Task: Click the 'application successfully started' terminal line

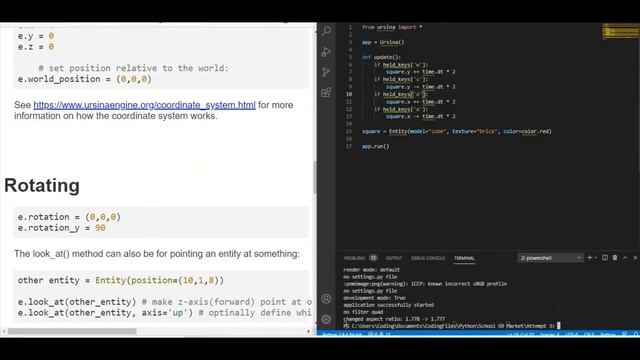Action: click(x=389, y=305)
